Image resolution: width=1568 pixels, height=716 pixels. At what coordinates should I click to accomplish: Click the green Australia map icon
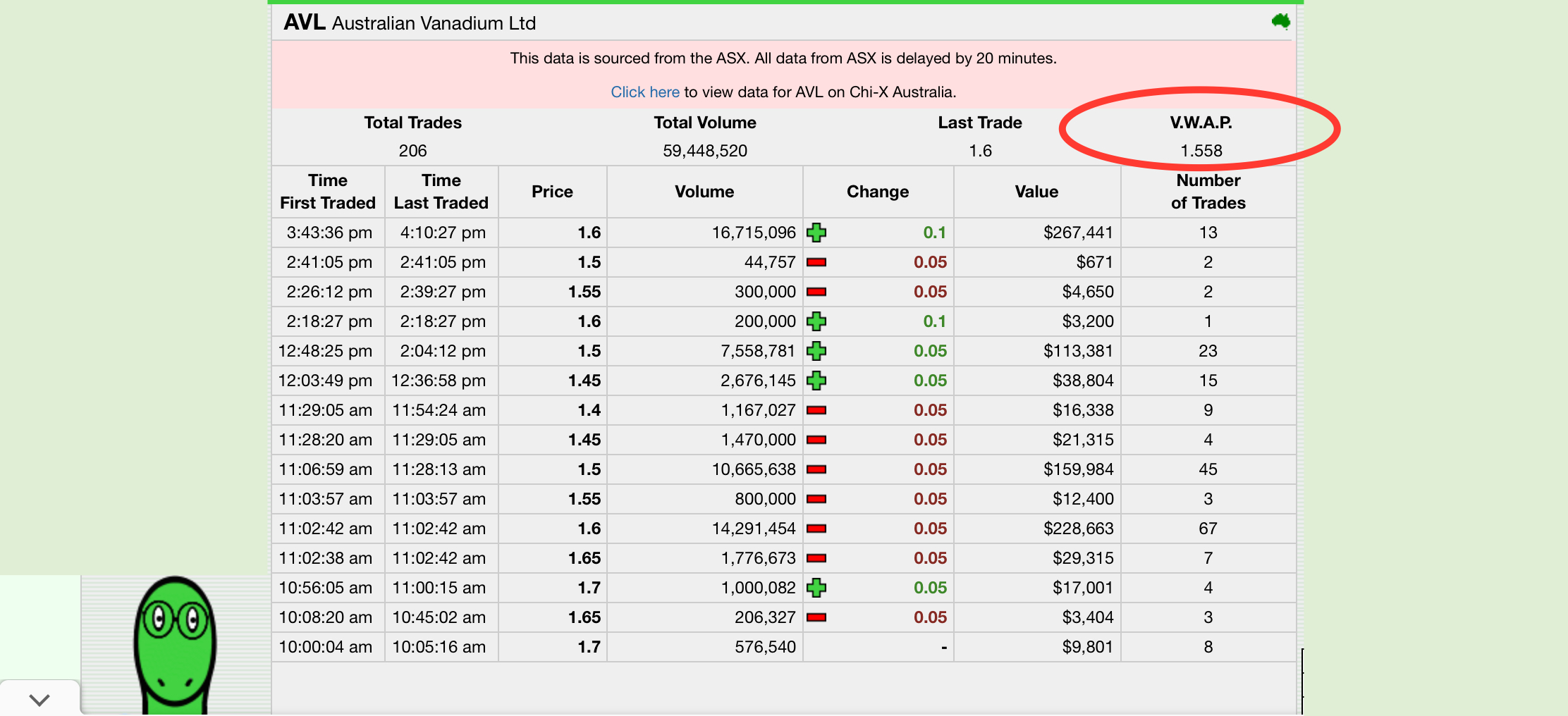tap(1280, 21)
